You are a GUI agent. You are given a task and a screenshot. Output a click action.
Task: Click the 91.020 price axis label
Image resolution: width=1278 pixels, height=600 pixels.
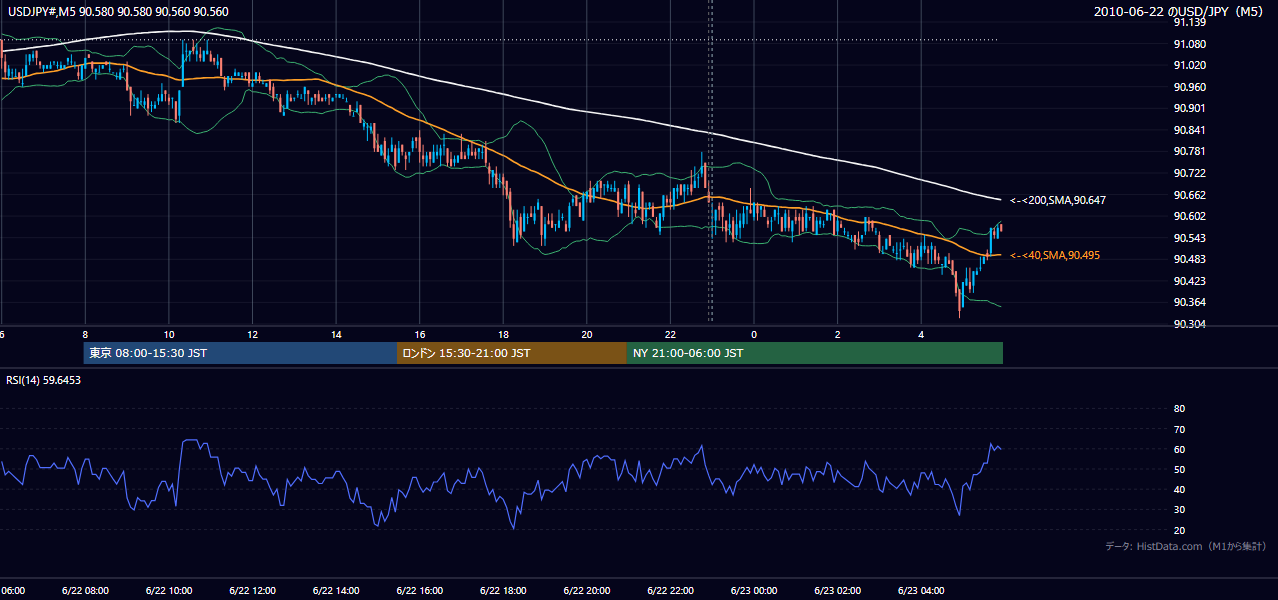point(1190,65)
